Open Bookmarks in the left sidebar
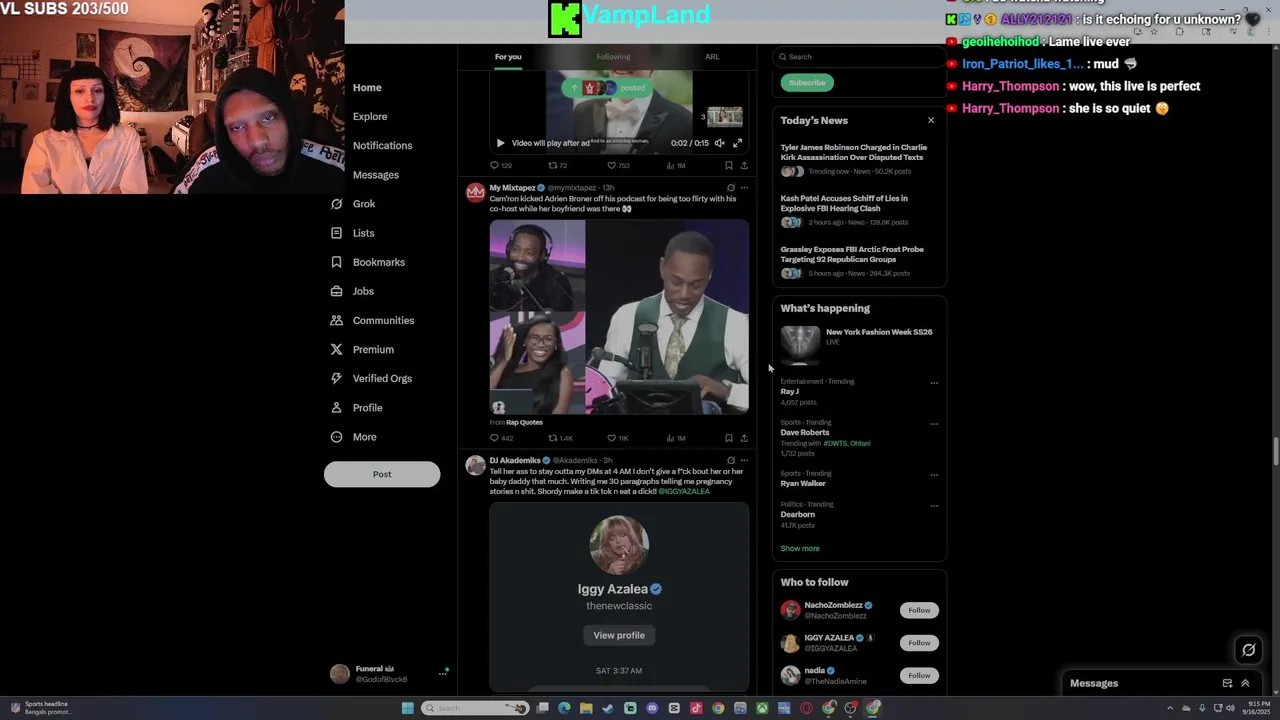This screenshot has height=720, width=1280. 367,262
